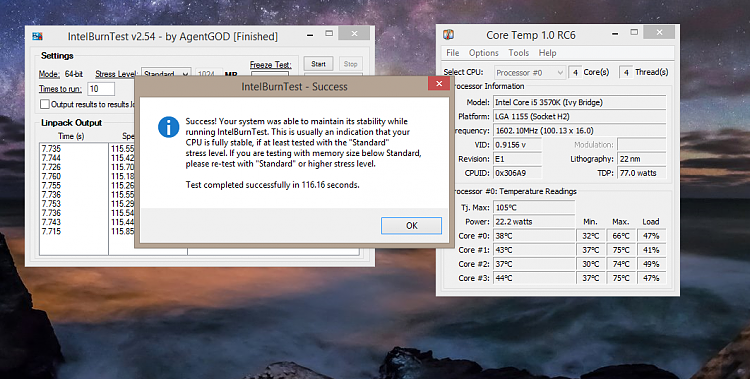750x379 pixels.
Task: Click the Mode label in Settings
Action: [x=49, y=74]
